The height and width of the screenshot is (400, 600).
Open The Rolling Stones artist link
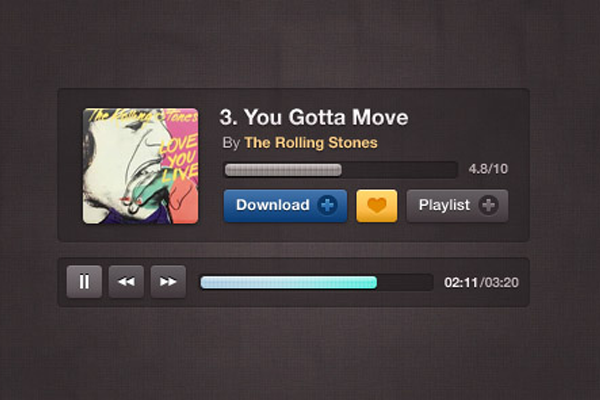311,143
